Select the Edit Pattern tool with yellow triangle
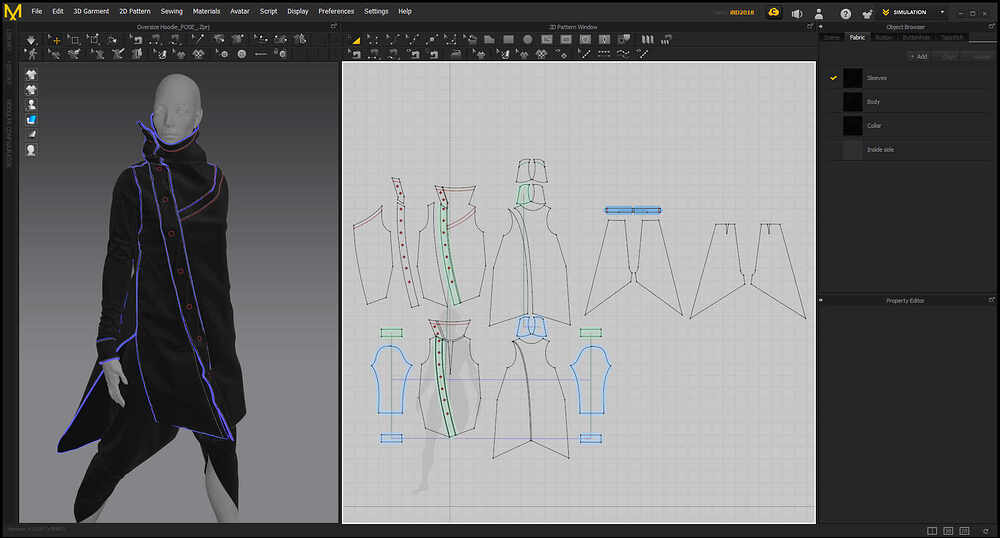 [355, 40]
